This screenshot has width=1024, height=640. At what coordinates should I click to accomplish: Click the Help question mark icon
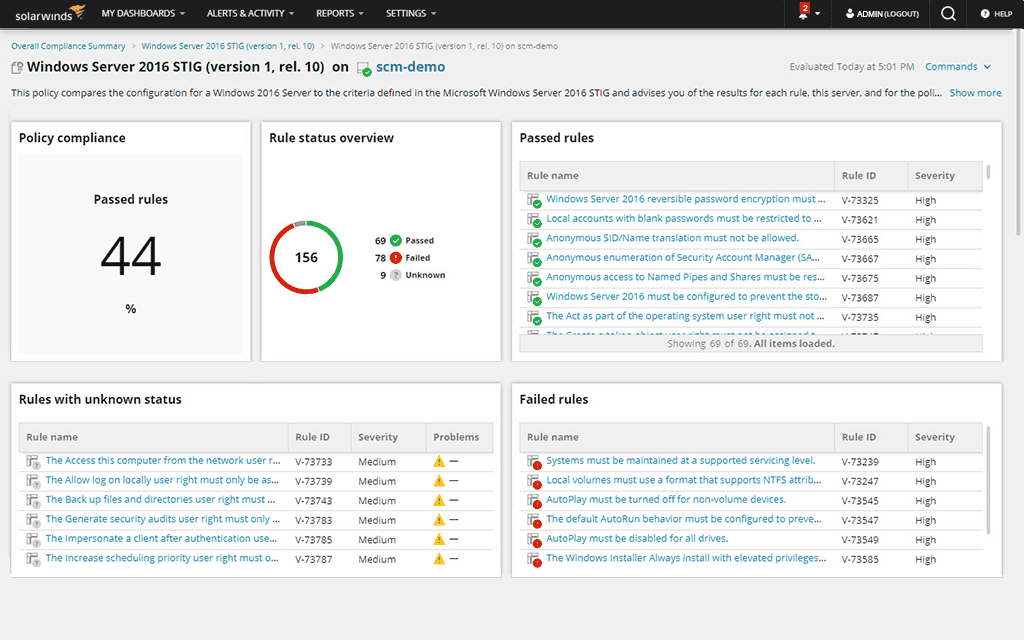[985, 14]
